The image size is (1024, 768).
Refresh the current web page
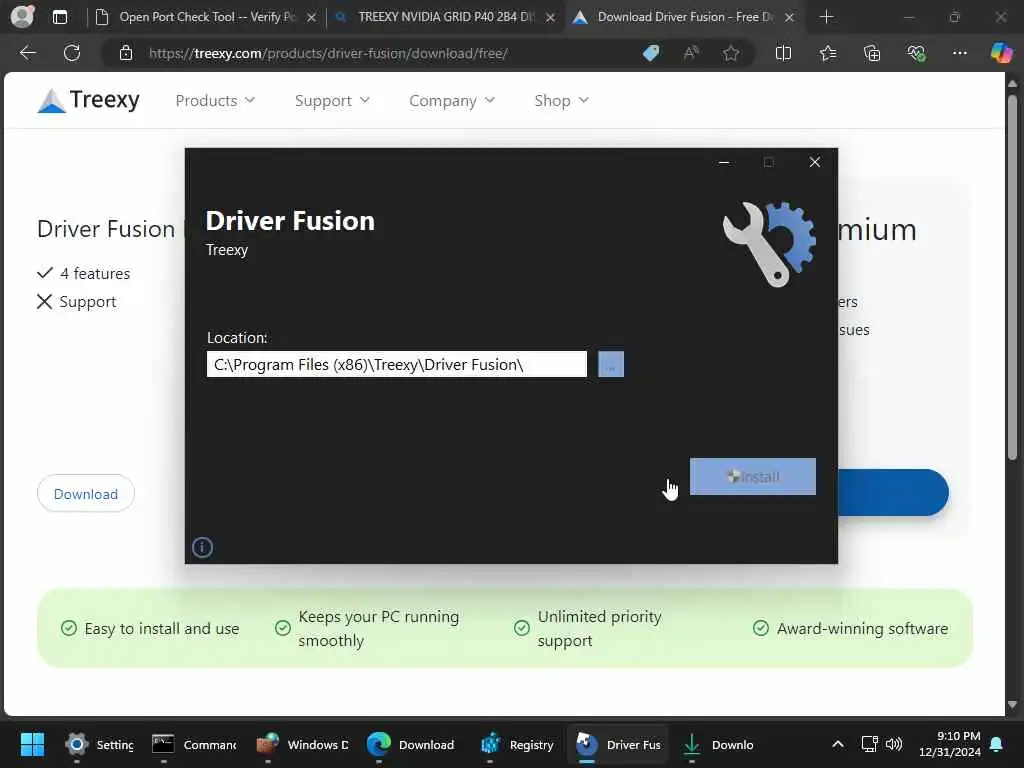(x=72, y=53)
